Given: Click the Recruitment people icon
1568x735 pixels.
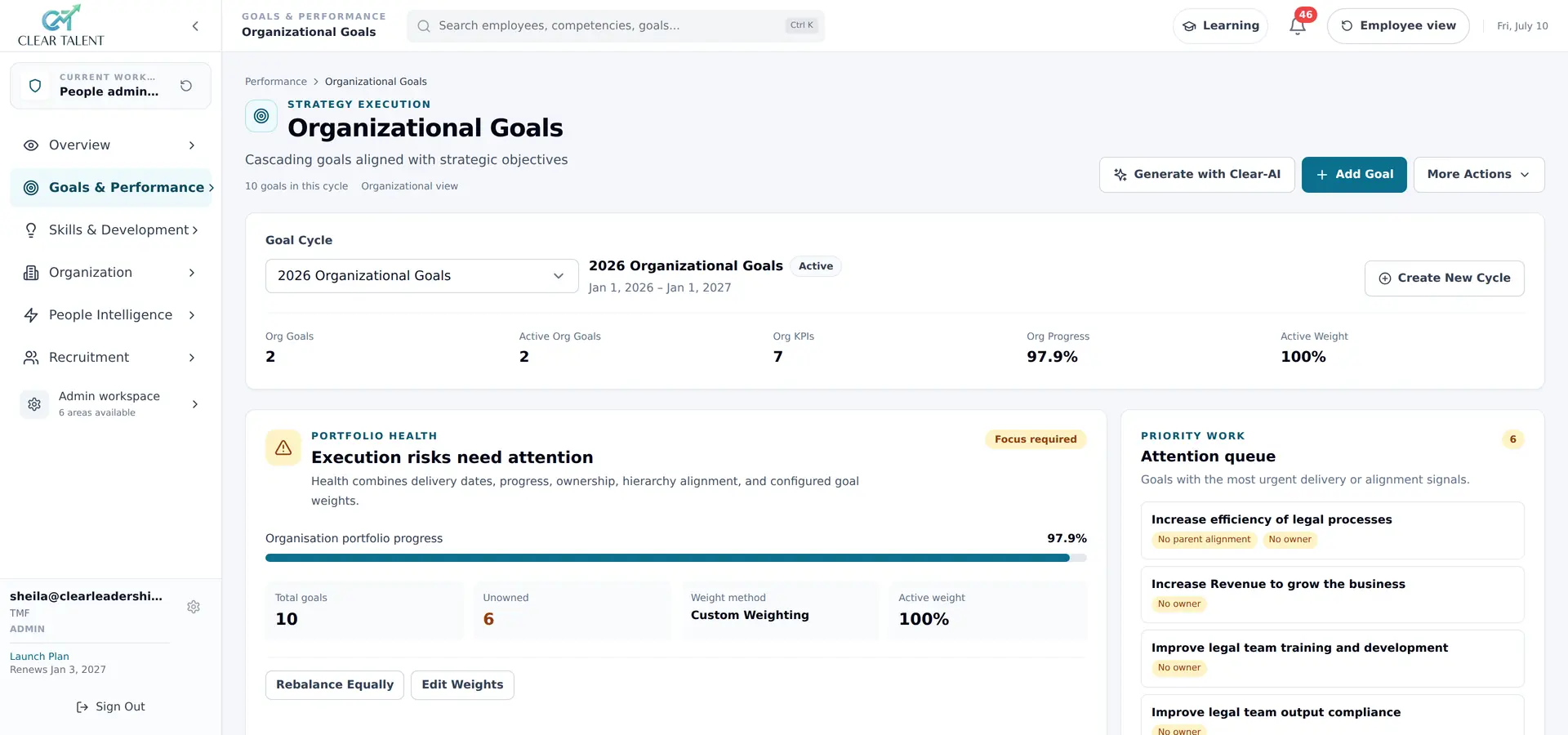Looking at the screenshot, I should pyautogui.click(x=31, y=358).
